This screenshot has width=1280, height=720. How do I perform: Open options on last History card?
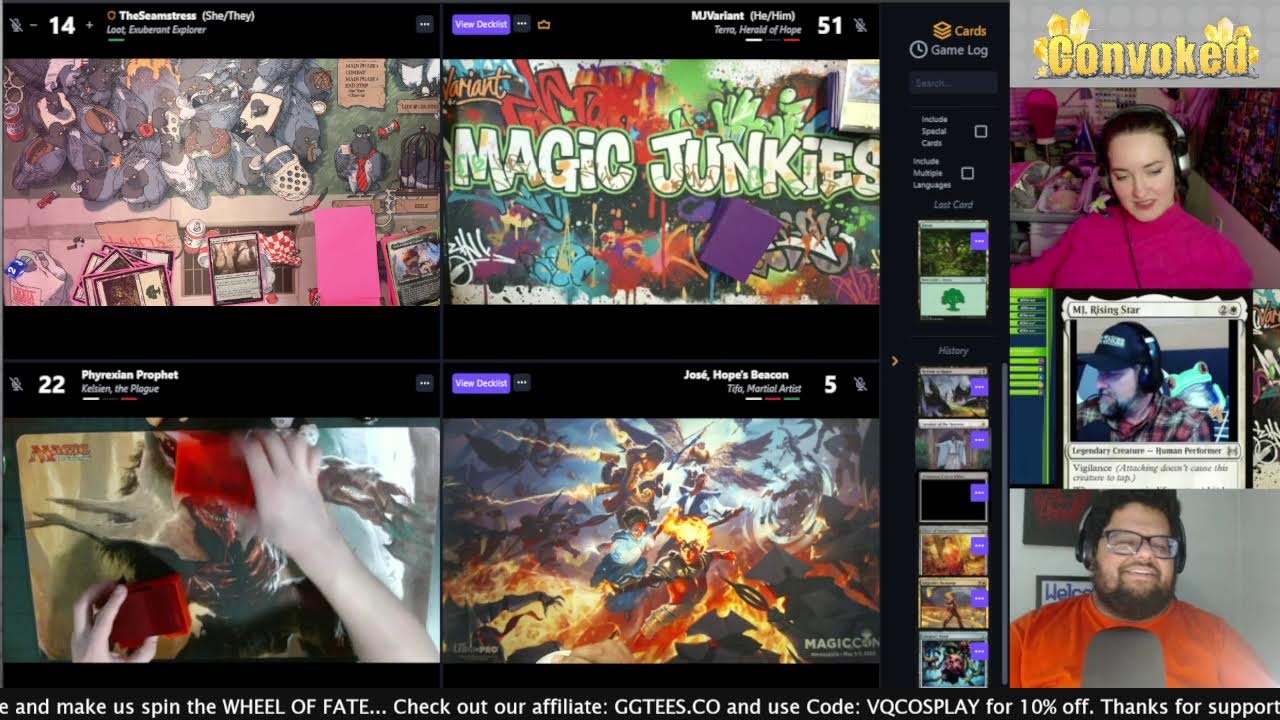(978, 651)
